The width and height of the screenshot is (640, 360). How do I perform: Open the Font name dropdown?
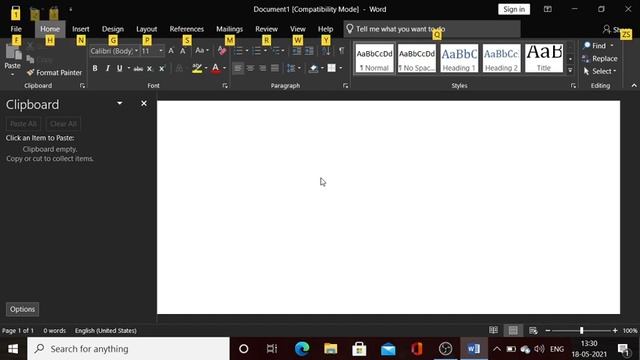point(136,51)
